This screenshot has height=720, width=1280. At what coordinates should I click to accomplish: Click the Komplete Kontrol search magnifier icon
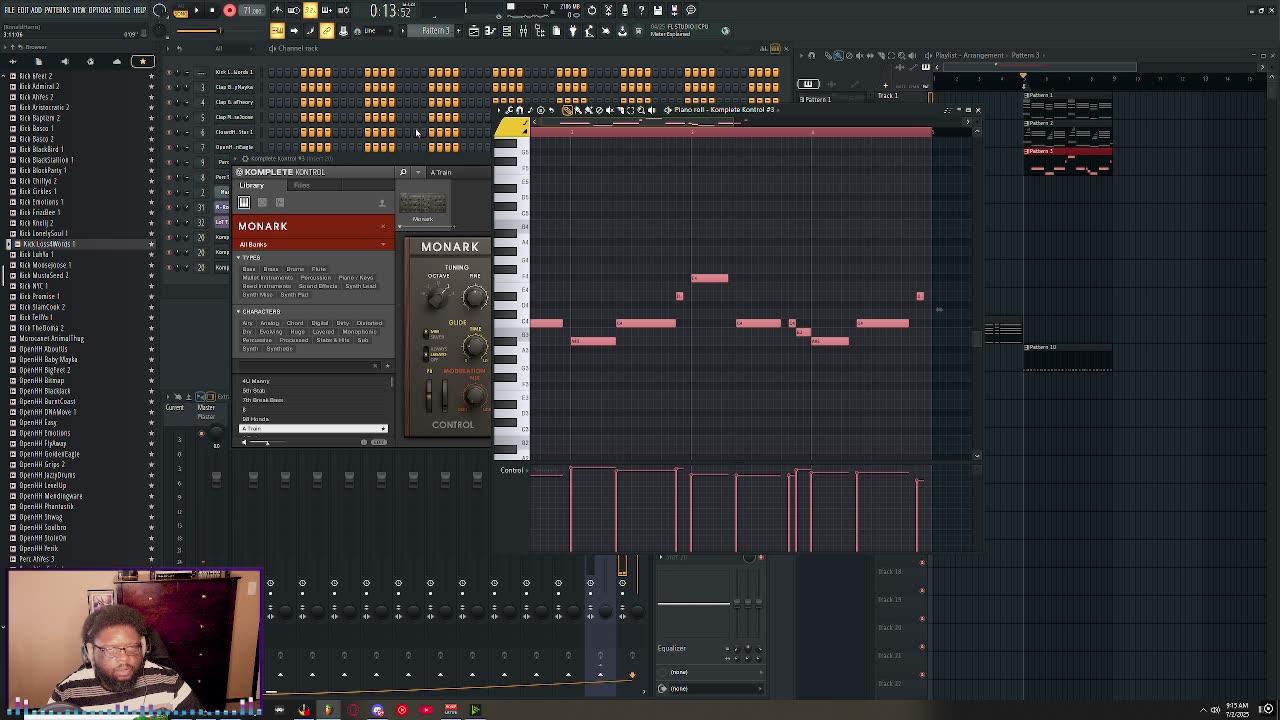[x=403, y=172]
